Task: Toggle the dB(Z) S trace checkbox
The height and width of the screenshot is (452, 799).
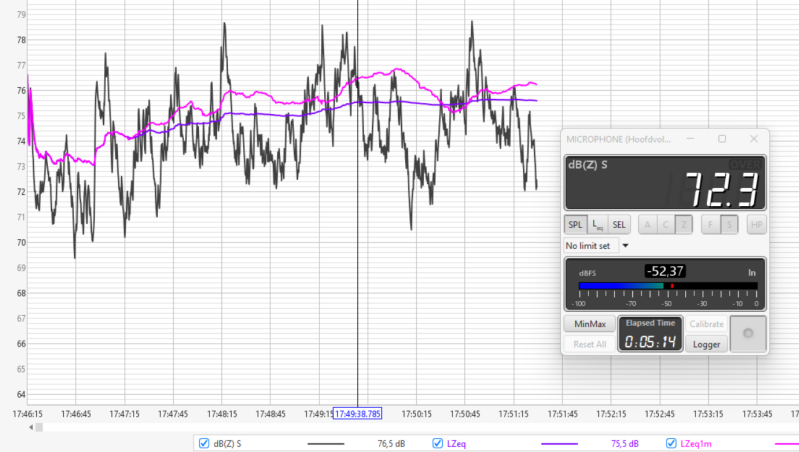Action: (x=204, y=443)
